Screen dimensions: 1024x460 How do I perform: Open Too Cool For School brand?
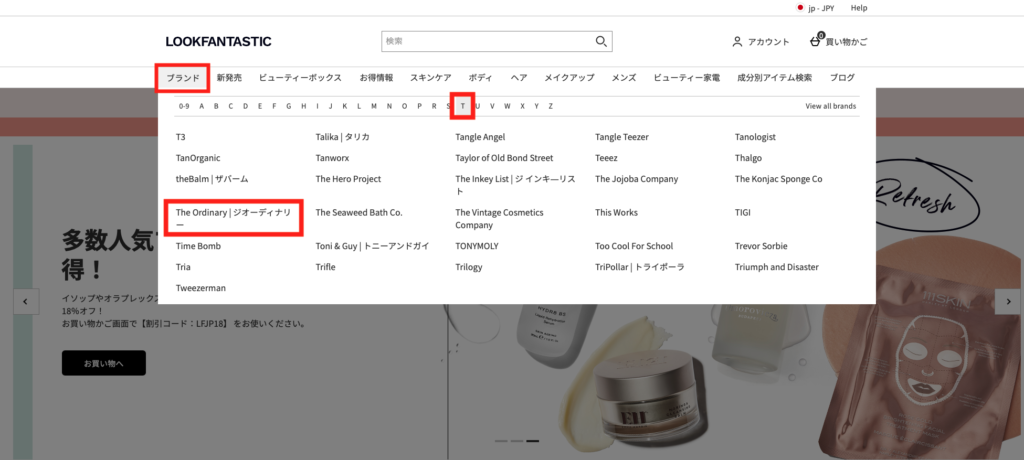(634, 246)
